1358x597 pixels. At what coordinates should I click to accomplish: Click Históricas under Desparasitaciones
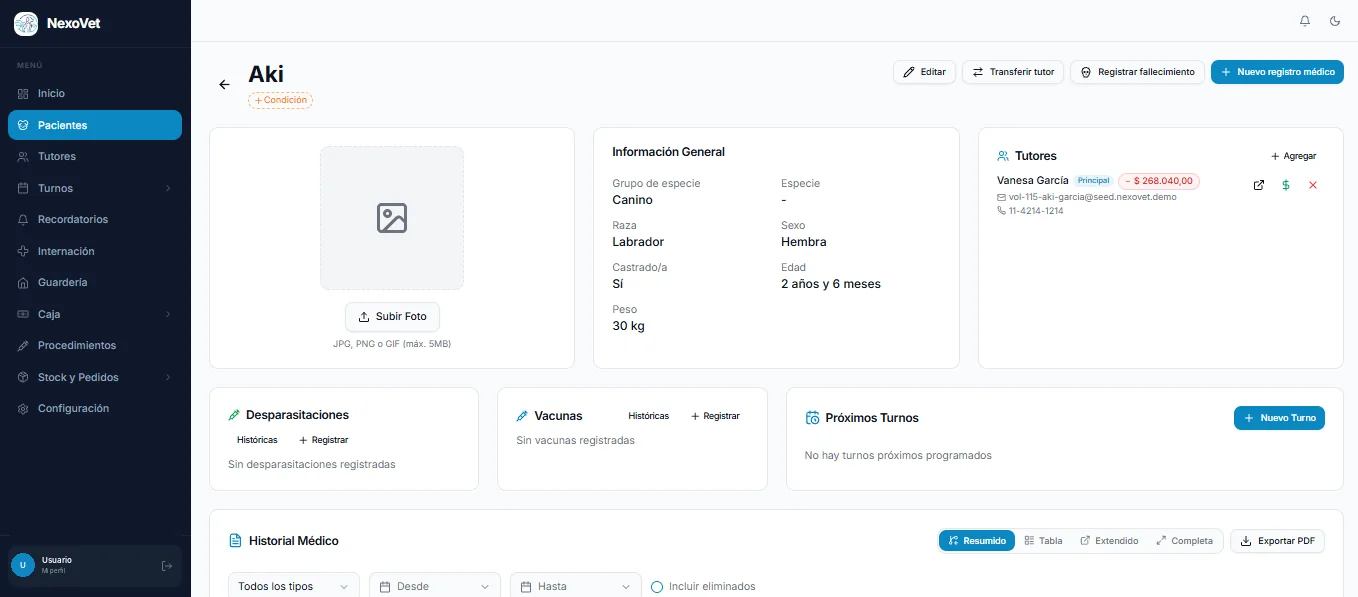click(257, 440)
